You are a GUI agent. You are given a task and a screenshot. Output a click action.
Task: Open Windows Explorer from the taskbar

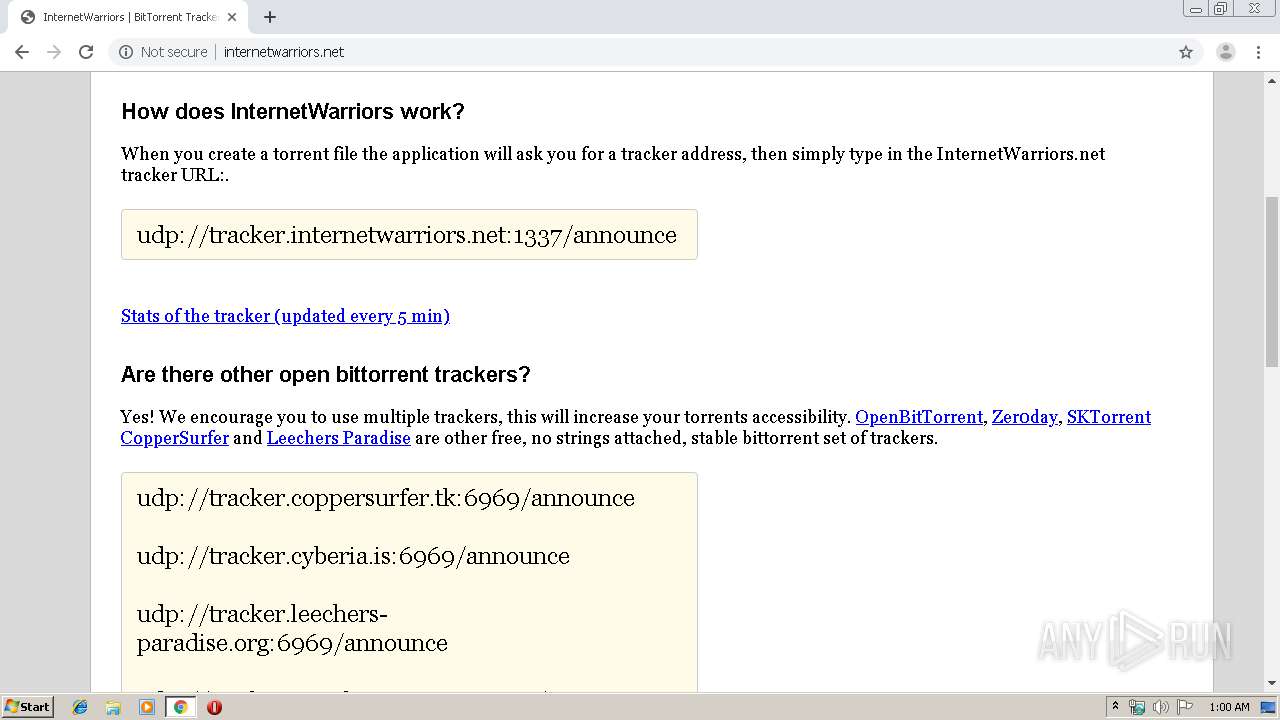(113, 707)
